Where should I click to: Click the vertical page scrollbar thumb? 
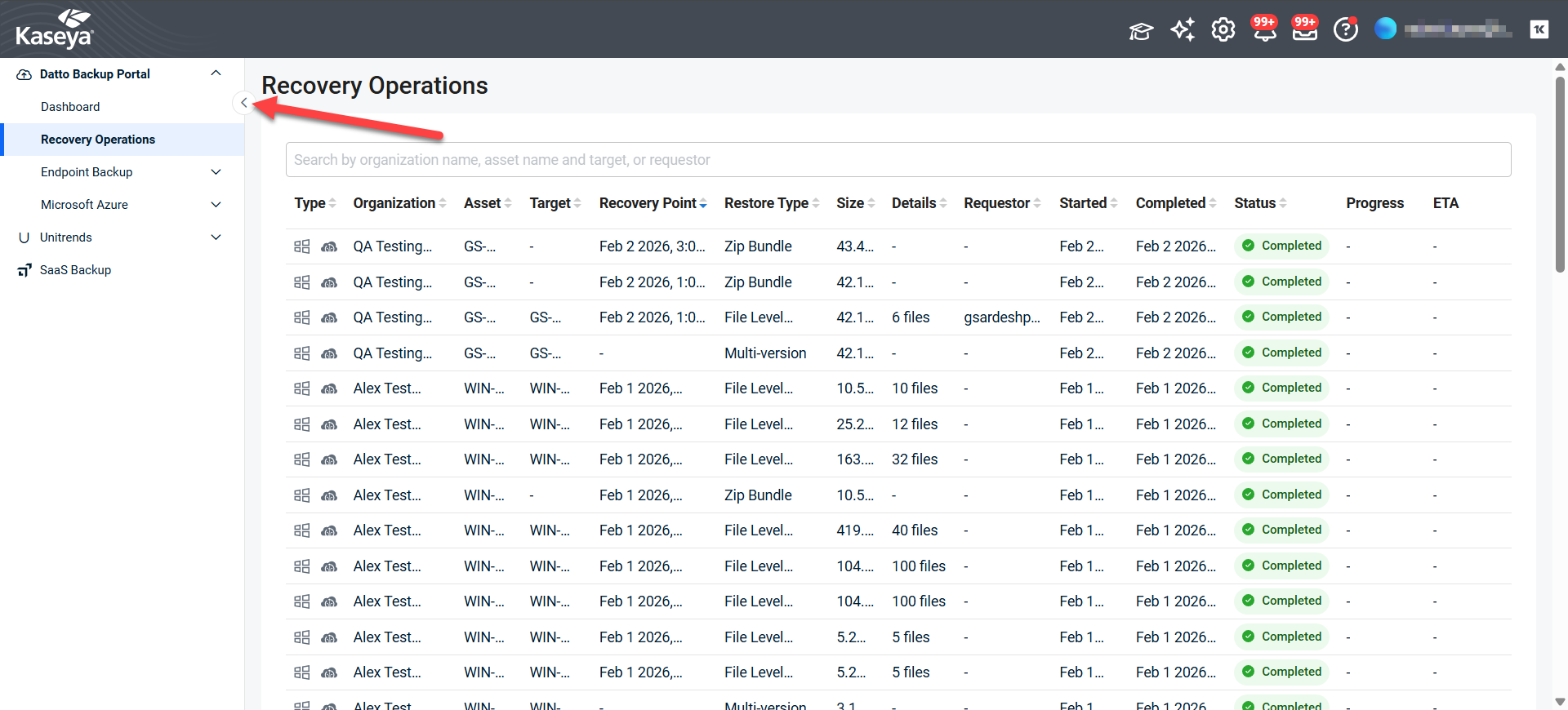(1560, 171)
